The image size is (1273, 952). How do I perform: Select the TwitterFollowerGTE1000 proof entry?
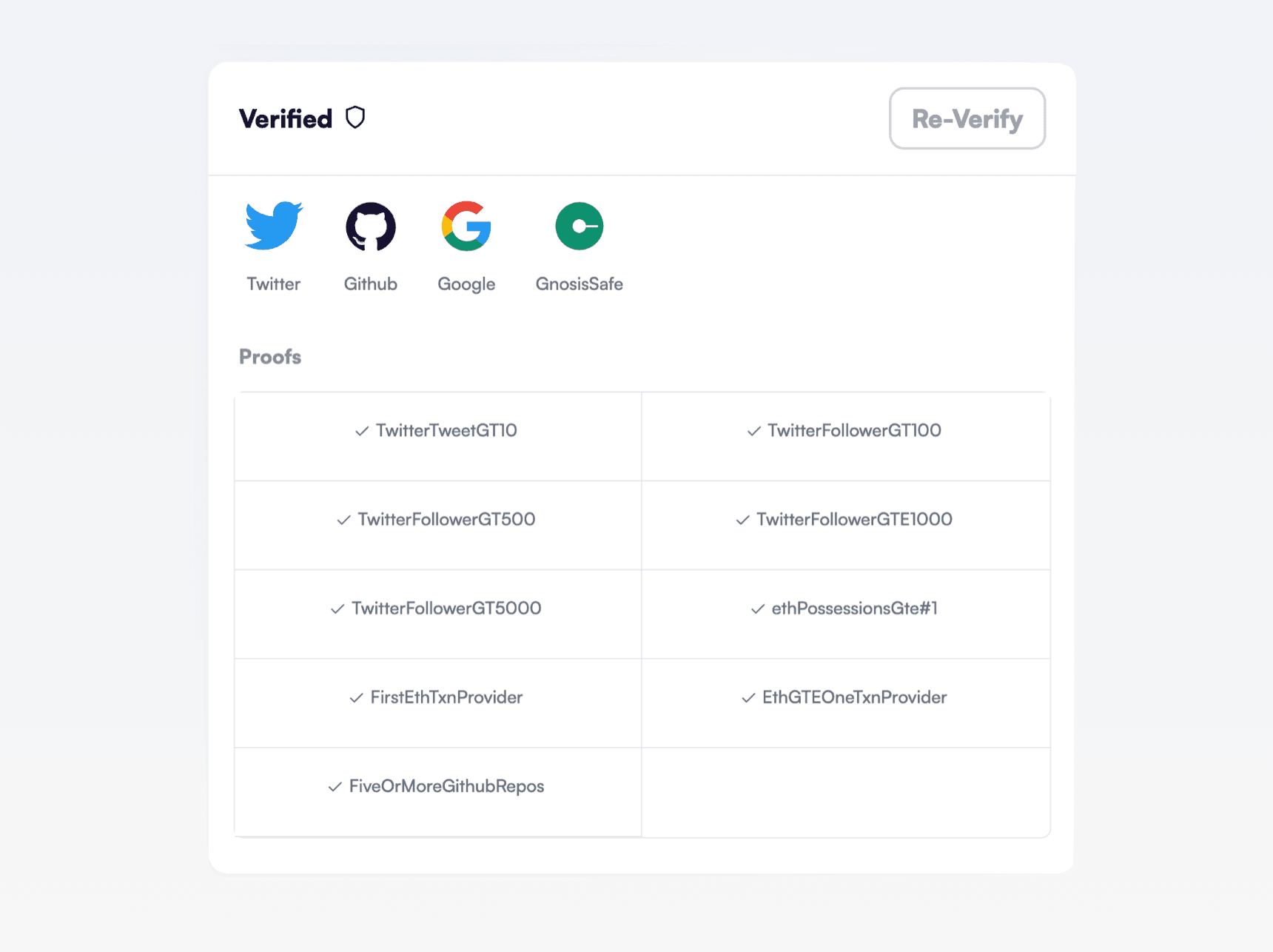pyautogui.click(x=845, y=525)
